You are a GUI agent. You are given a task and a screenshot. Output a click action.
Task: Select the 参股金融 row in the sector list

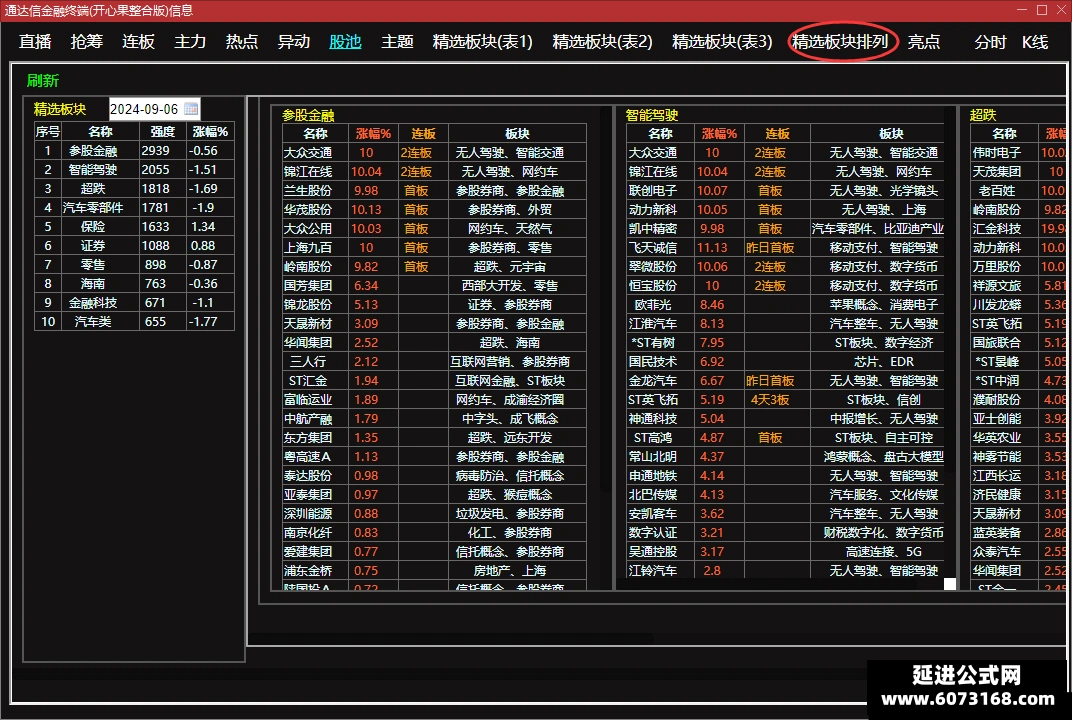click(134, 150)
